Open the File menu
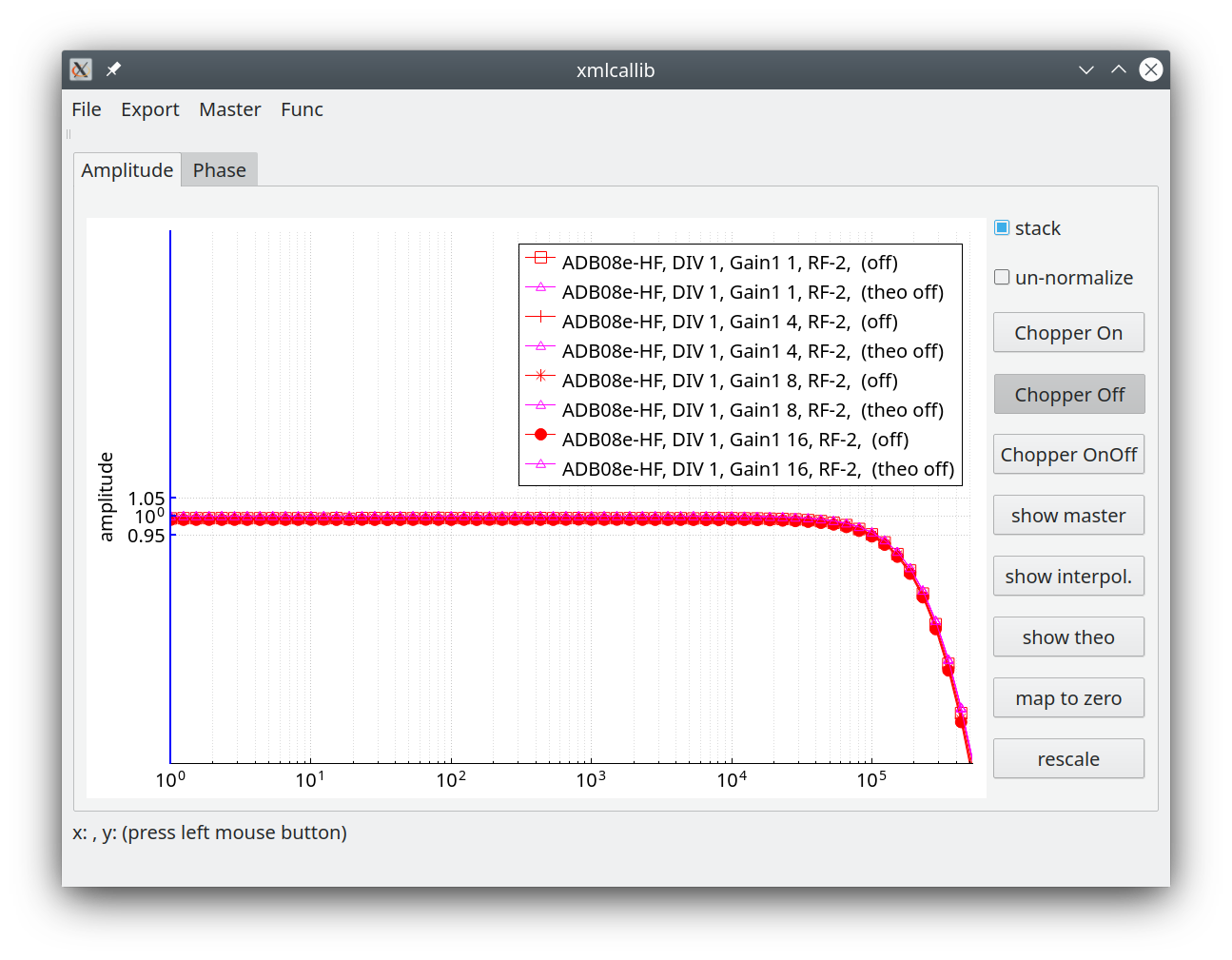This screenshot has width=1232, height=960. 87,109
